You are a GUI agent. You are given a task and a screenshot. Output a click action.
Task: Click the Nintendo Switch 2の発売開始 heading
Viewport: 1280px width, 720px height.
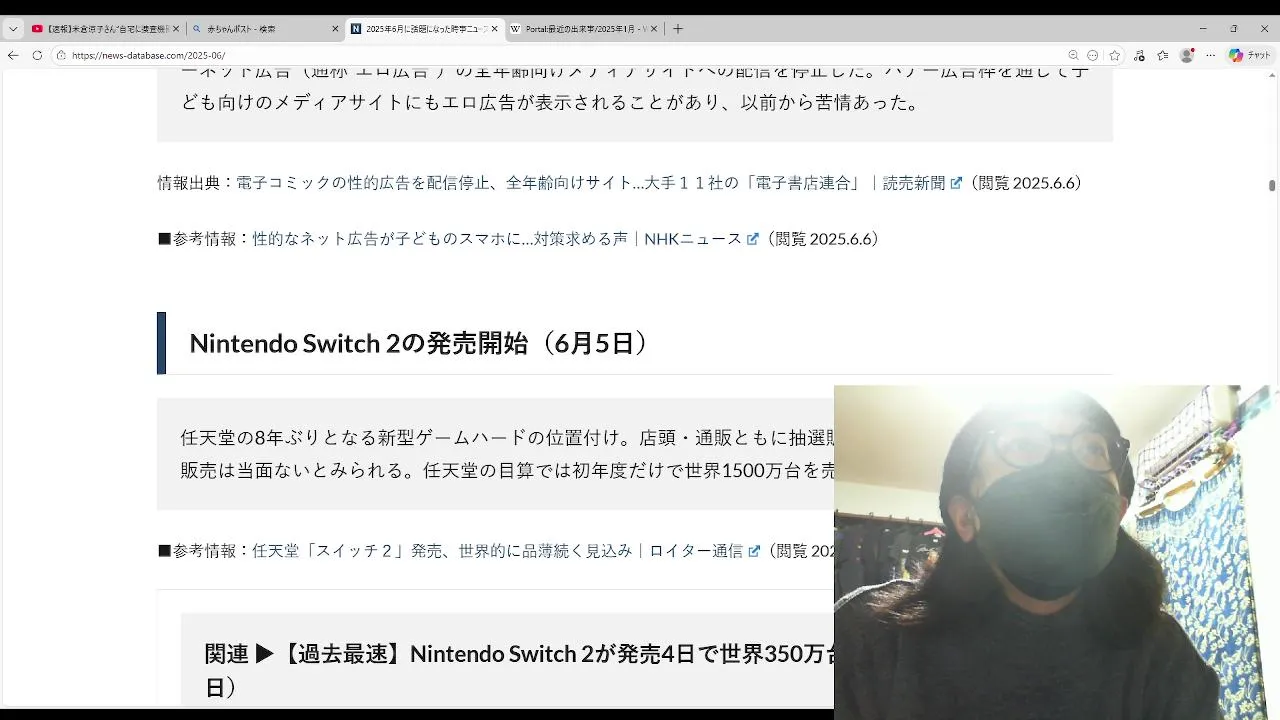coord(422,343)
